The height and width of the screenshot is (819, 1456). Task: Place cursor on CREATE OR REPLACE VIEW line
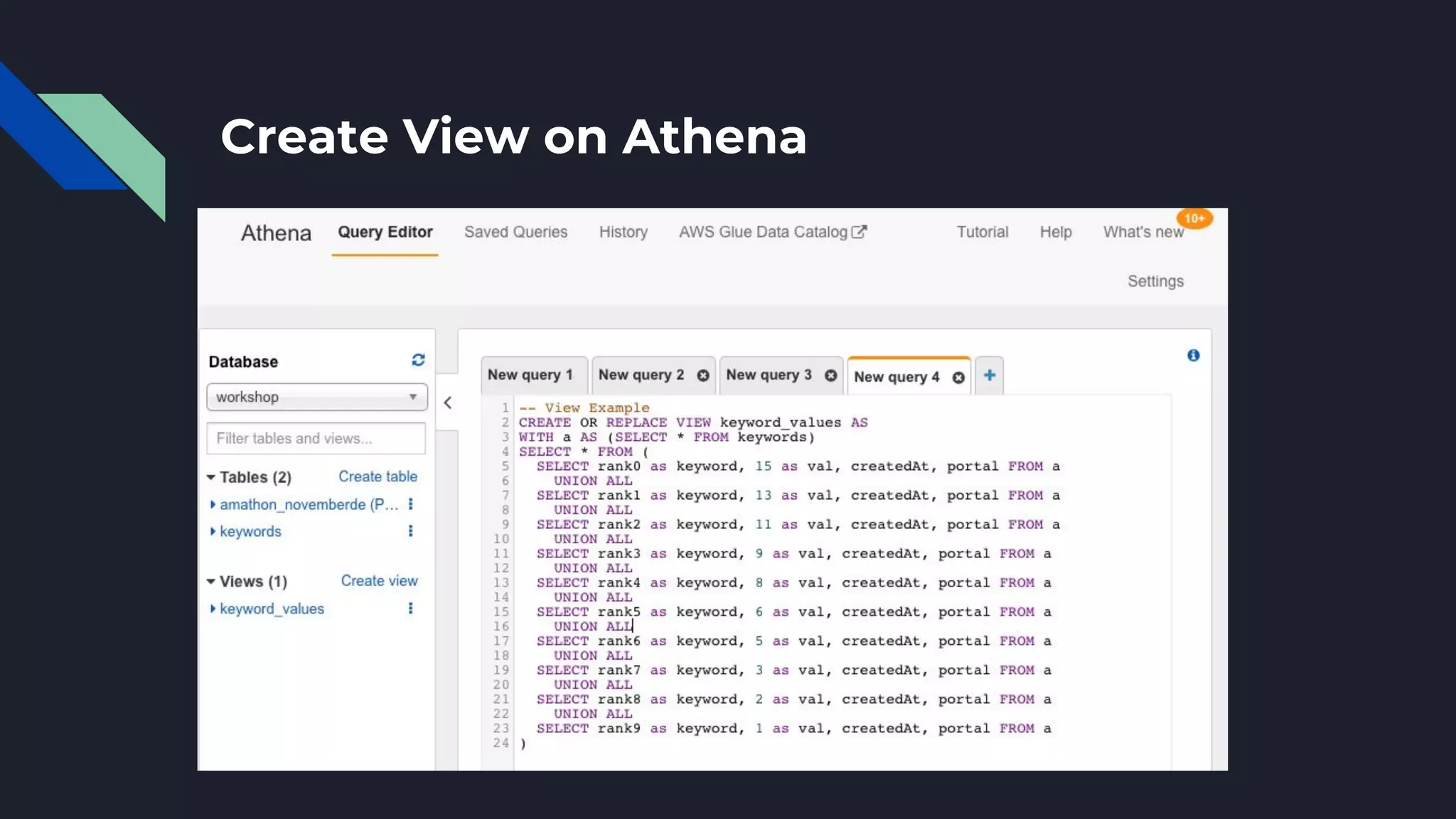[693, 422]
